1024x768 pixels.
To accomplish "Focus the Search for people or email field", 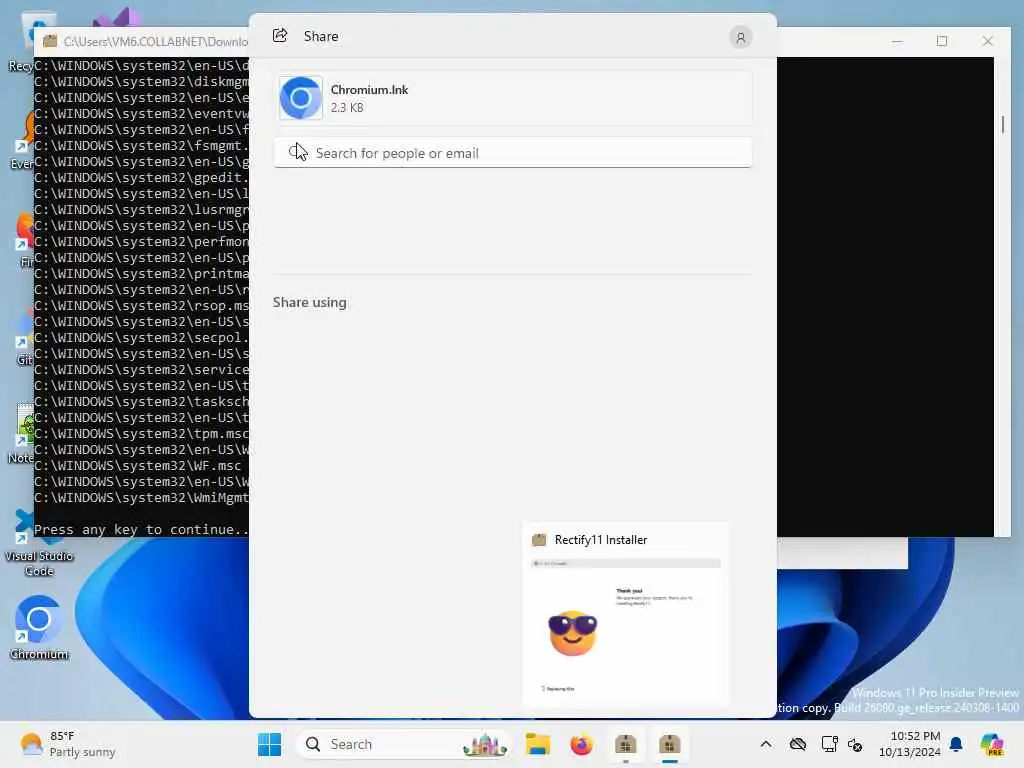I will click(x=513, y=153).
